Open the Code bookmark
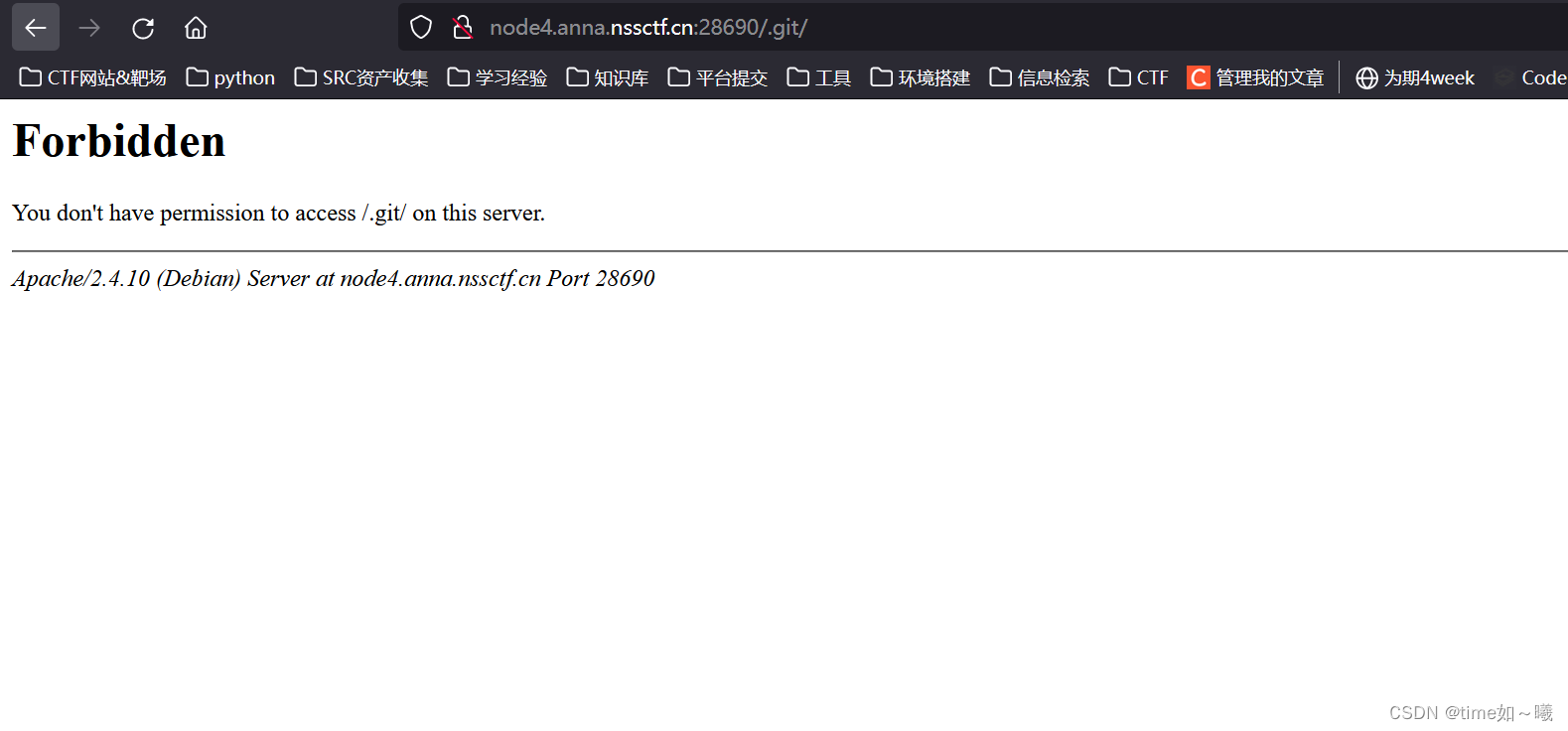Screen dimensions: 1568x731 pyautogui.click(x=1531, y=77)
